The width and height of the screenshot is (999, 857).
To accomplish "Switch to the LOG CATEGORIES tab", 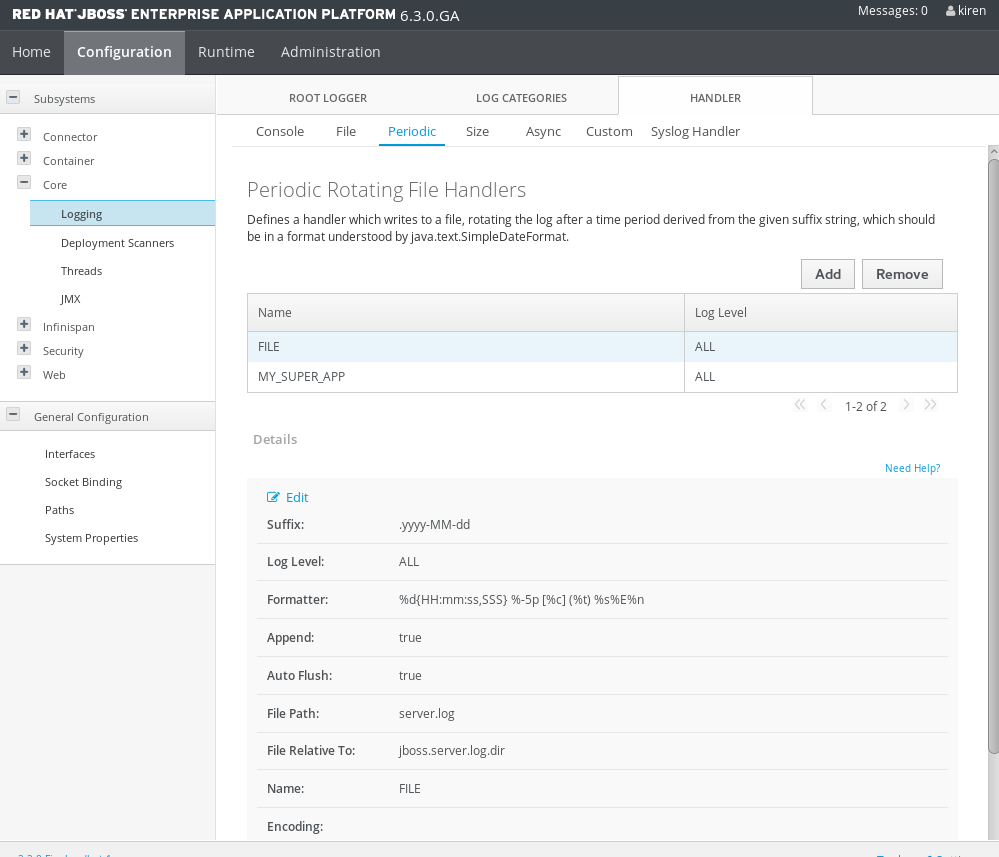I will (x=521, y=98).
